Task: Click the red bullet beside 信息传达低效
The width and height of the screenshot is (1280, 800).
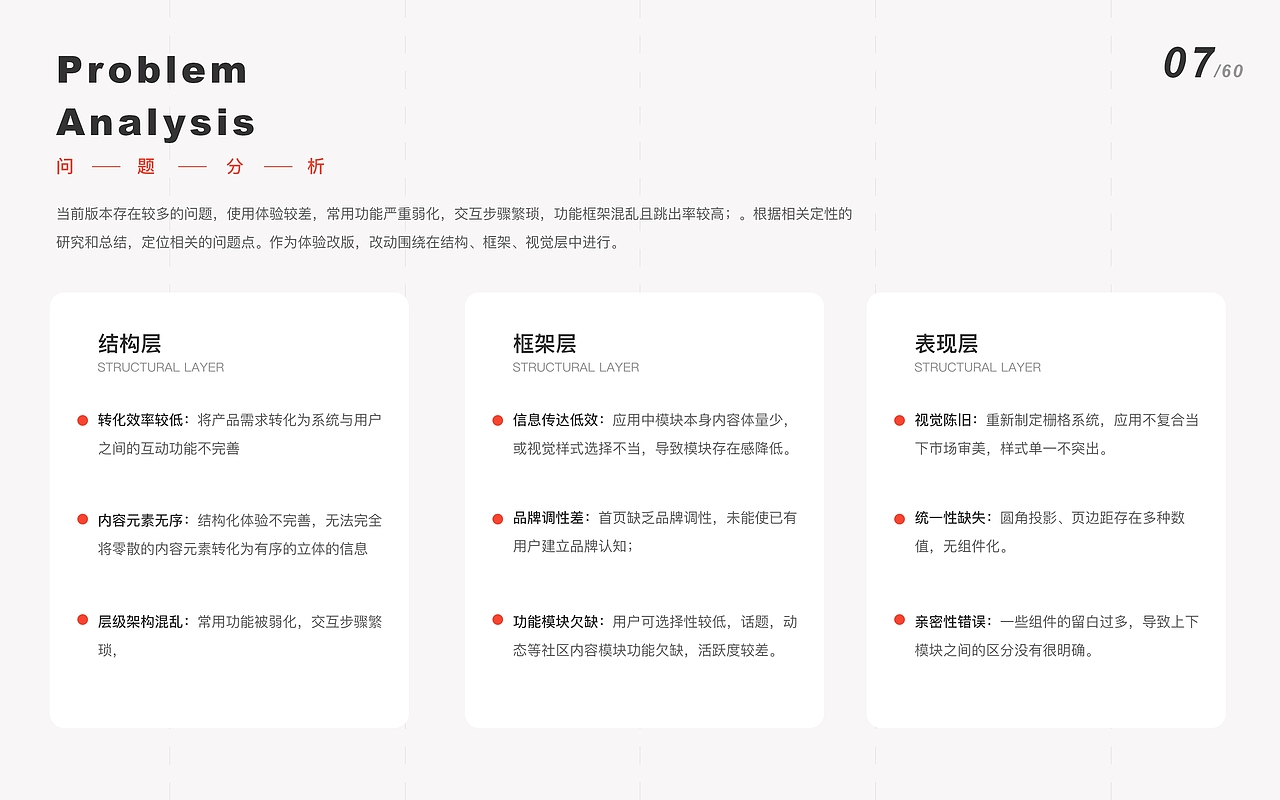Action: 497,420
